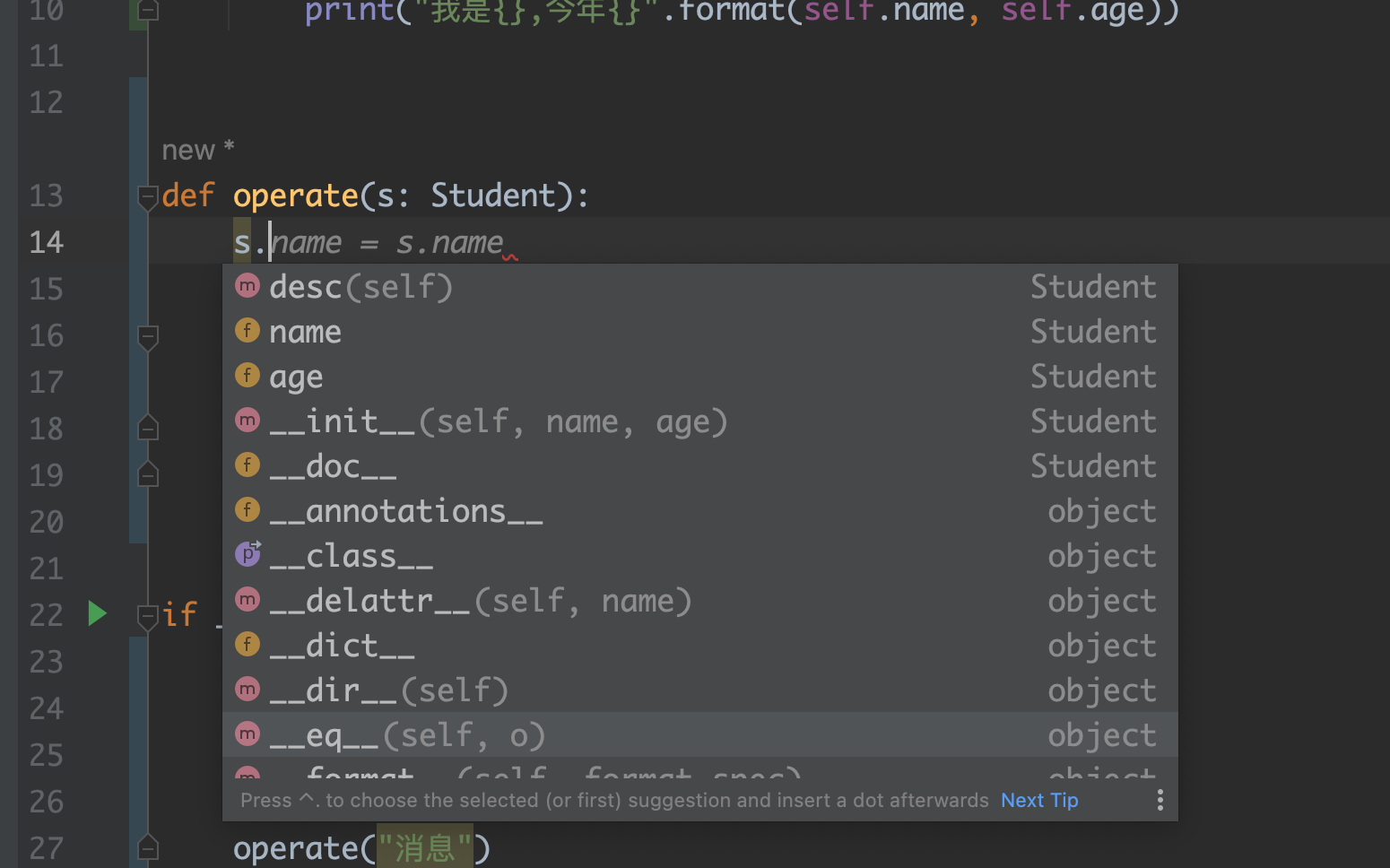Image resolution: width=1390 pixels, height=868 pixels.
Task: Open the completion popup three-dot options menu
Action: pyautogui.click(x=1160, y=800)
